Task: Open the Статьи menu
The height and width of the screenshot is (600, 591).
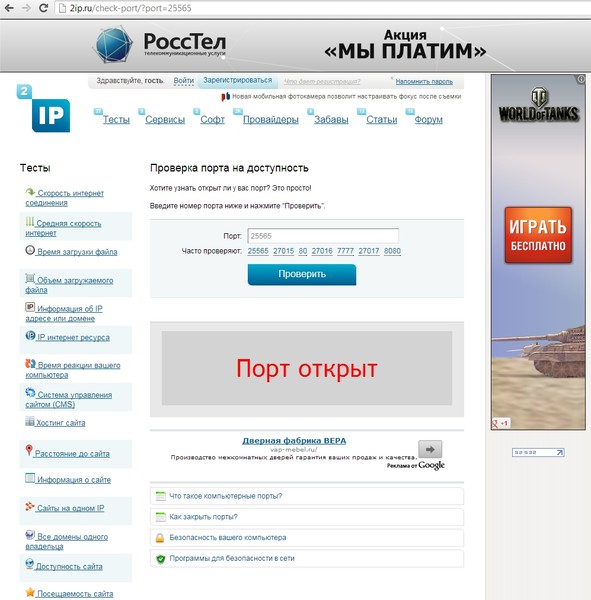Action: (x=382, y=119)
